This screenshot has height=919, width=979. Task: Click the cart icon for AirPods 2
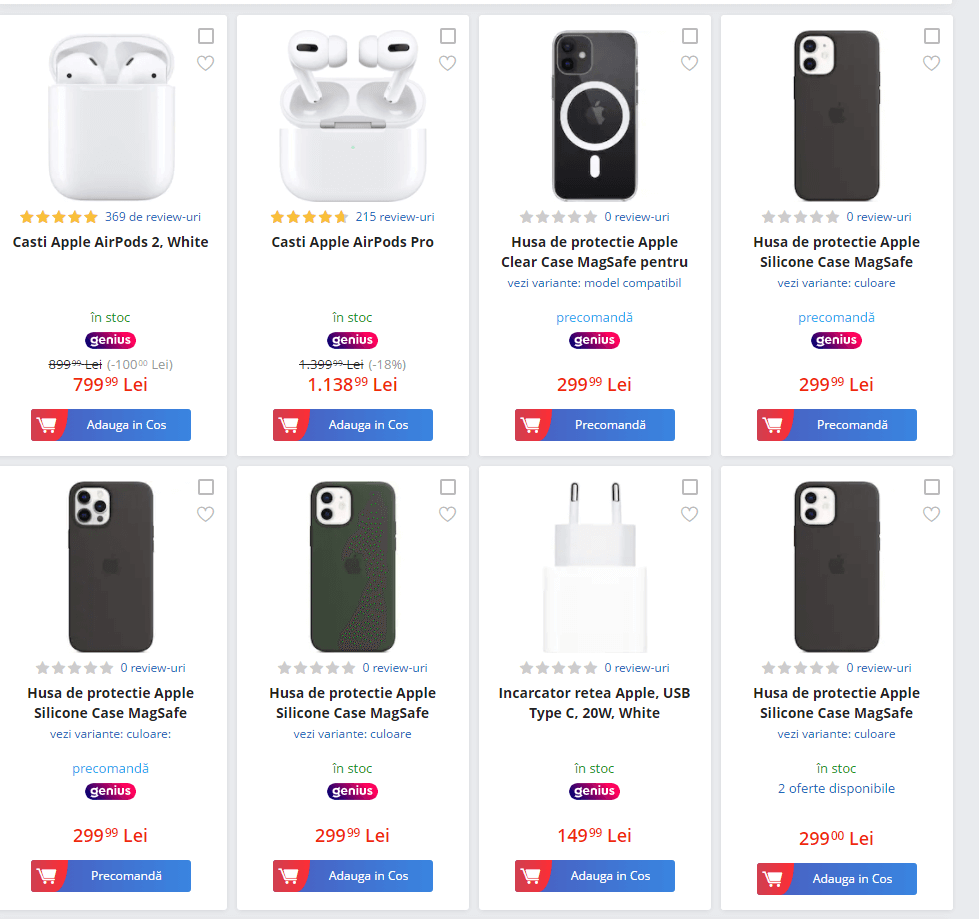[47, 425]
